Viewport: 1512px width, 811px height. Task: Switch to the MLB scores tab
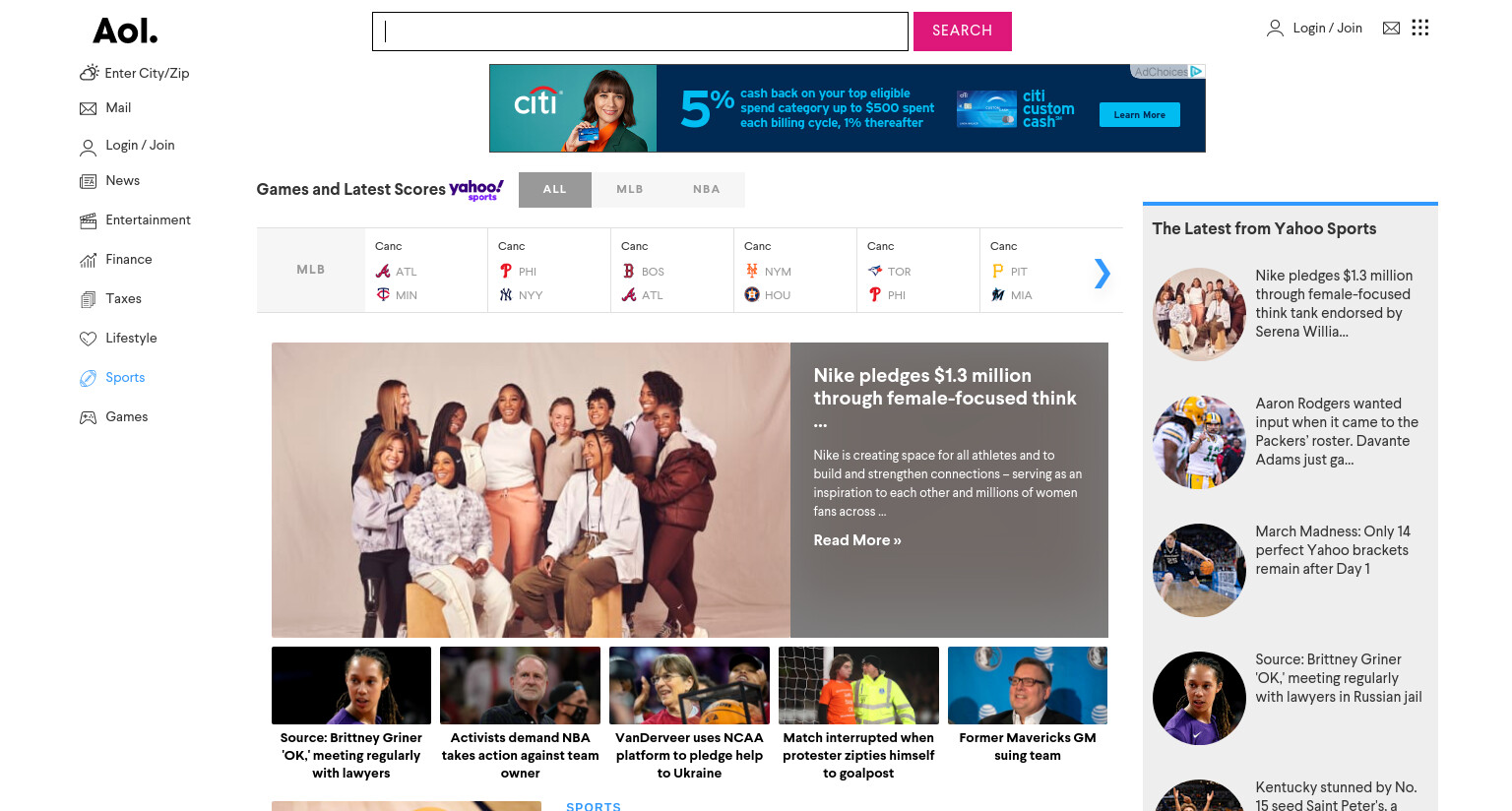pos(630,190)
